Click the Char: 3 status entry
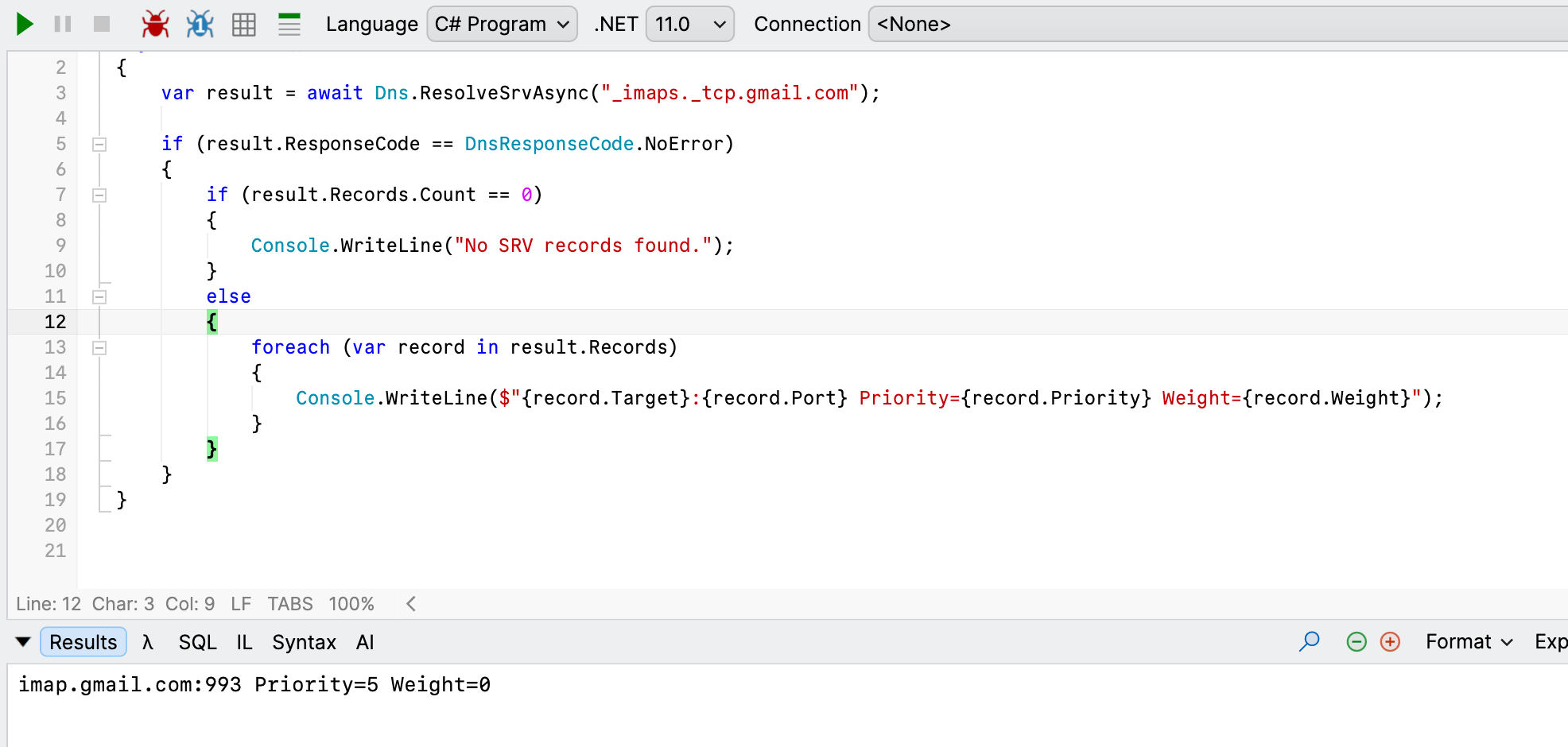1568x747 pixels. click(x=123, y=604)
